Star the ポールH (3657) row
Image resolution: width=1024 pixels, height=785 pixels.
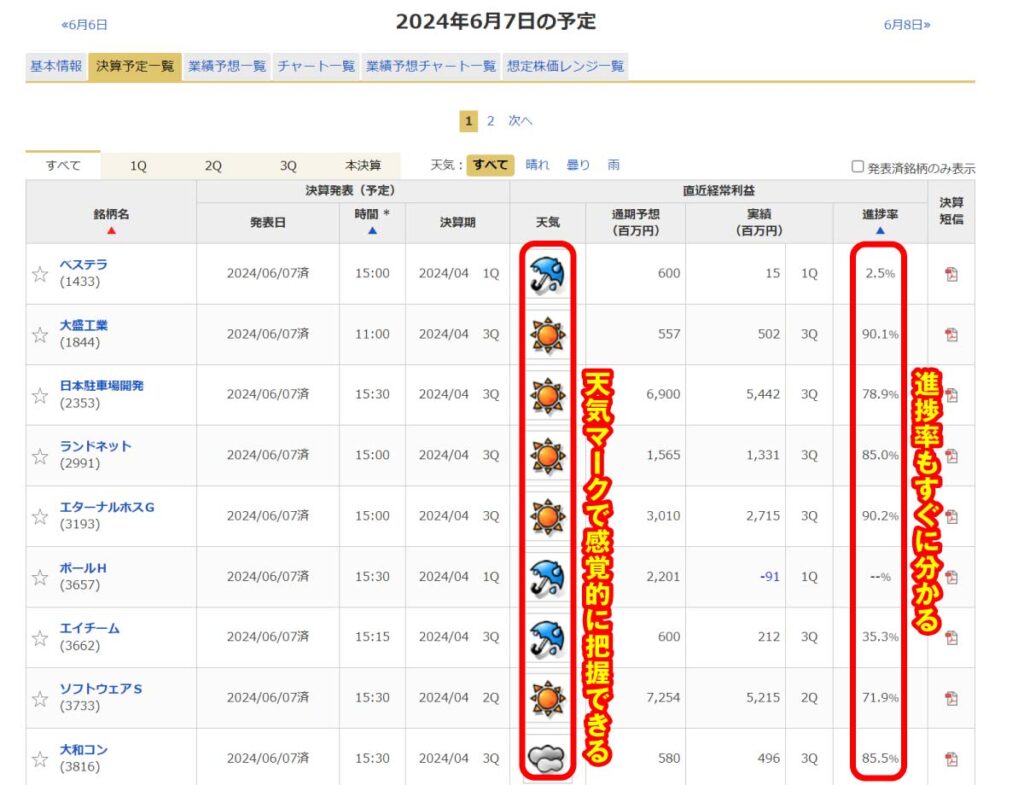(x=40, y=577)
